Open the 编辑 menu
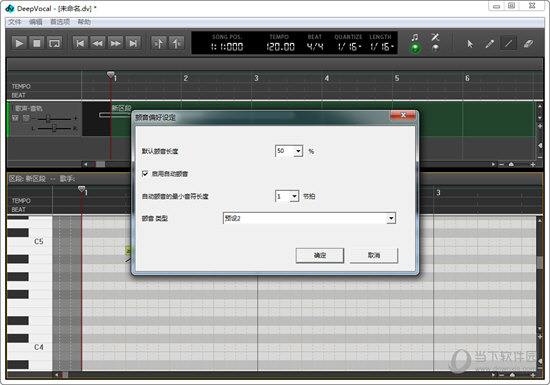Screen dimensions: 550x385 click(x=35, y=22)
